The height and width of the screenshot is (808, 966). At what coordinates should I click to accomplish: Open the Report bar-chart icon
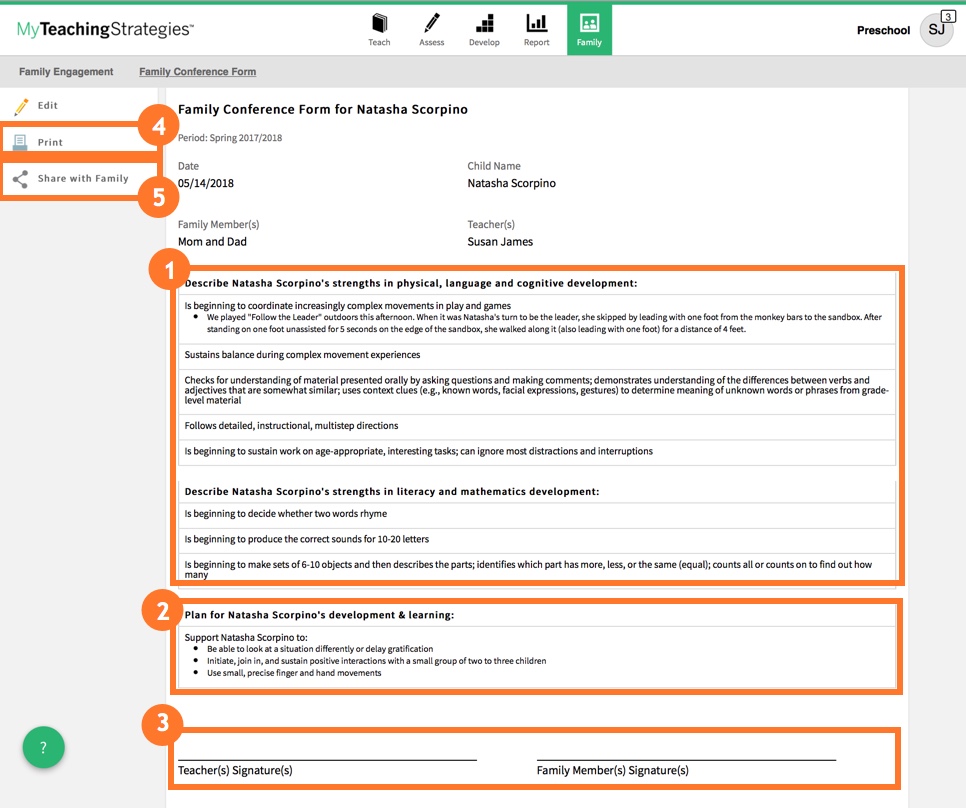pos(537,22)
